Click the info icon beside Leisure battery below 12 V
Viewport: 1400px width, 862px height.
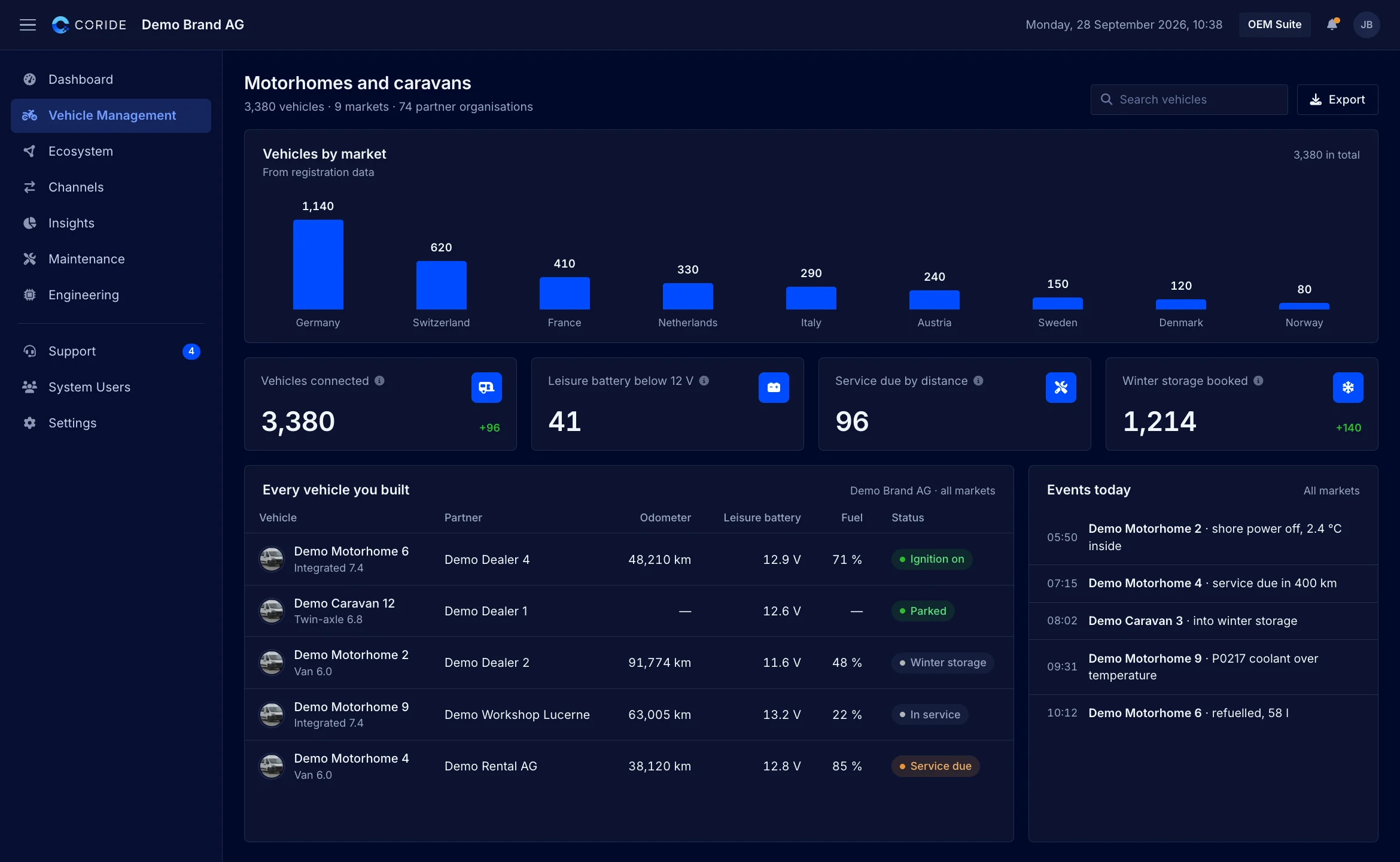pos(704,381)
